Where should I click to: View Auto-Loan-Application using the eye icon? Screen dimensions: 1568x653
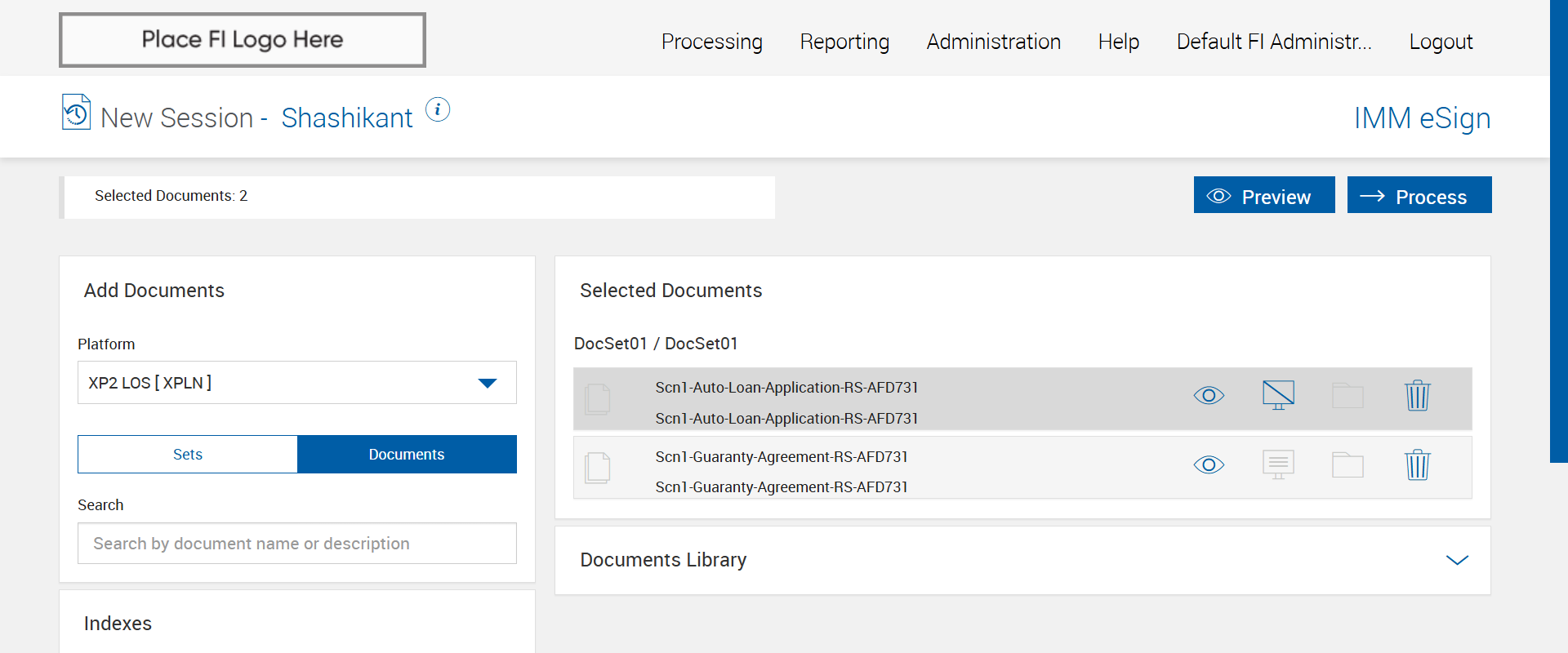pyautogui.click(x=1209, y=396)
